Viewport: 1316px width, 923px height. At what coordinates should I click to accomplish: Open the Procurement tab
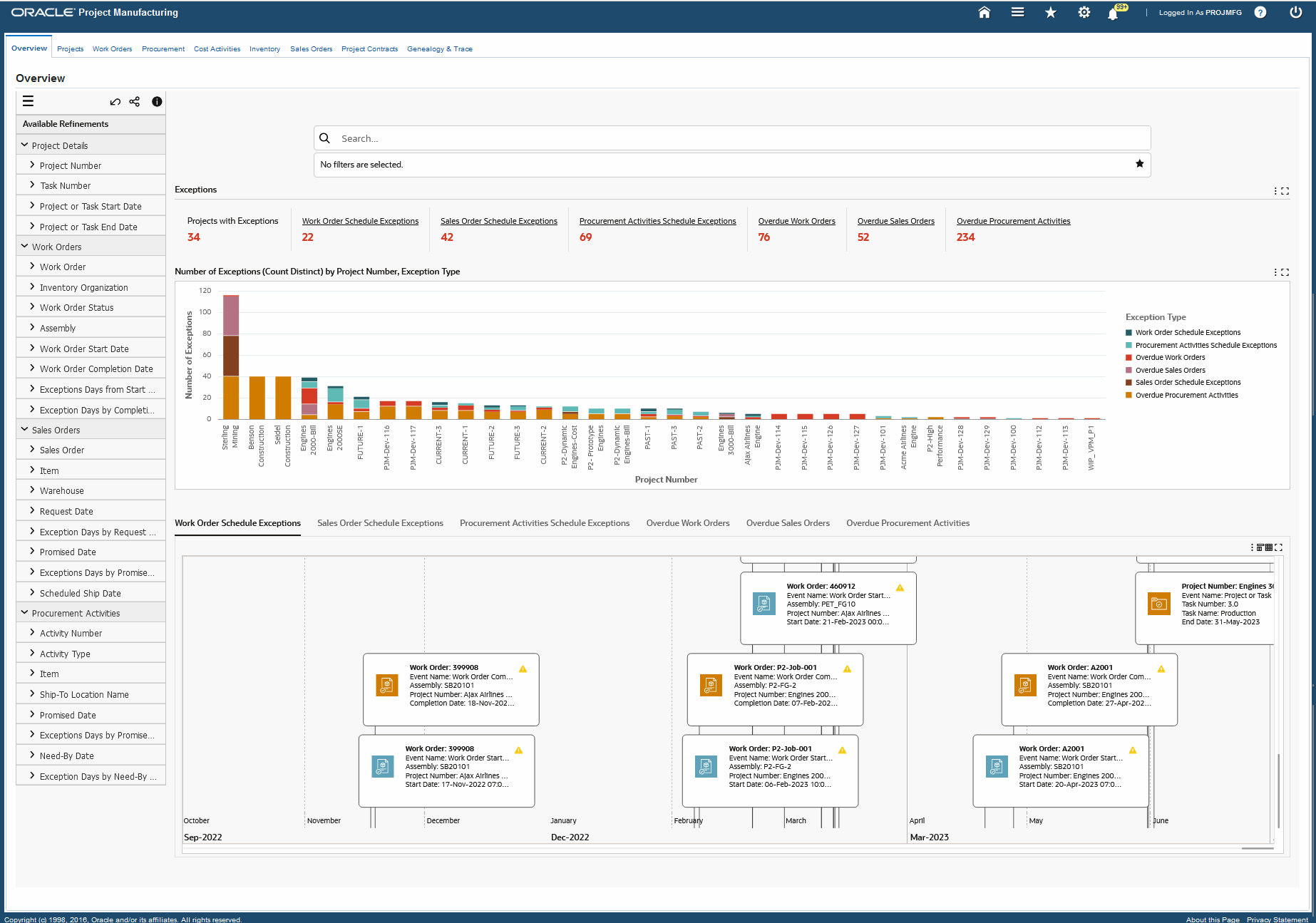tap(163, 49)
